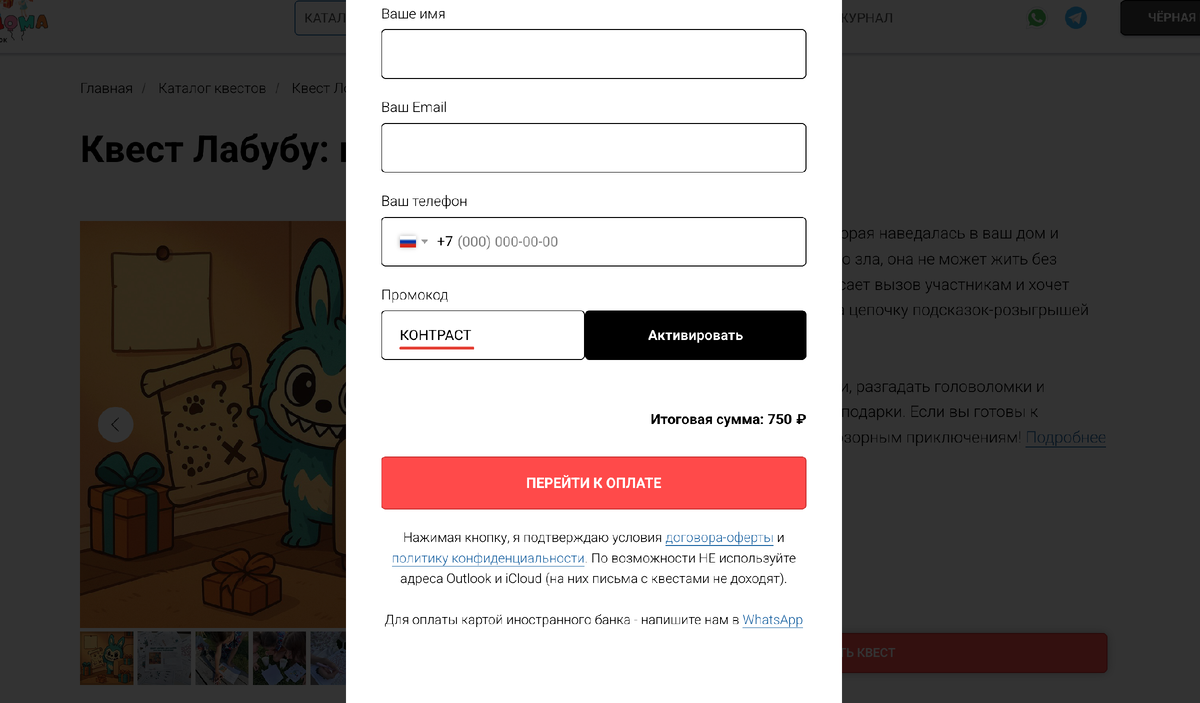
Task: Activate the promo code with Активировать button
Action: (695, 335)
